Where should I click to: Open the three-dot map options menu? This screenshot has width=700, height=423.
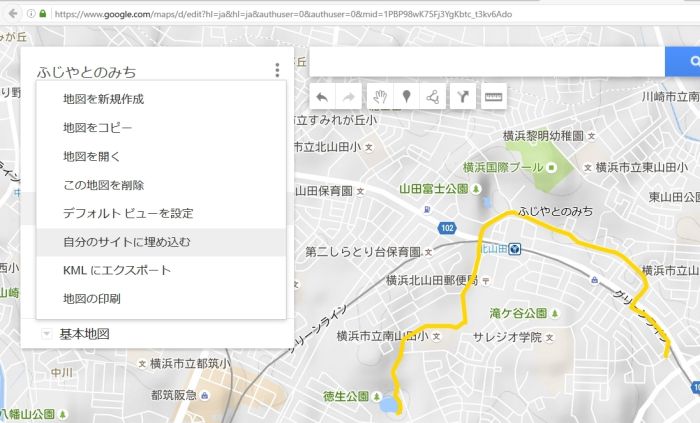pos(277,70)
